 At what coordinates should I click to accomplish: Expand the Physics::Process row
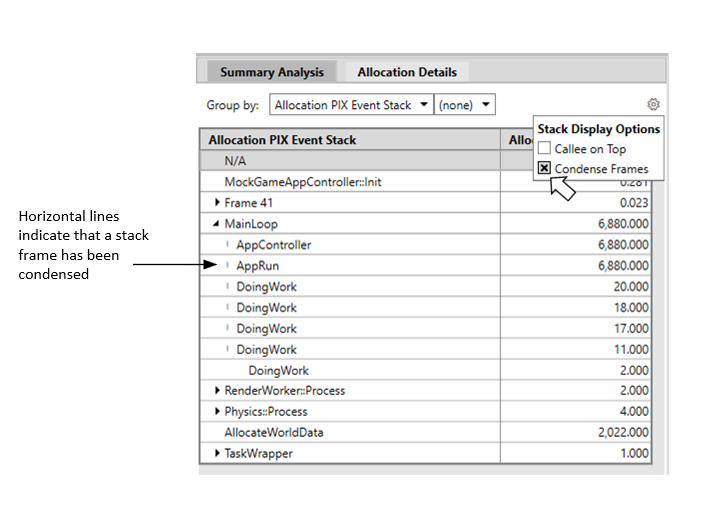(x=217, y=411)
